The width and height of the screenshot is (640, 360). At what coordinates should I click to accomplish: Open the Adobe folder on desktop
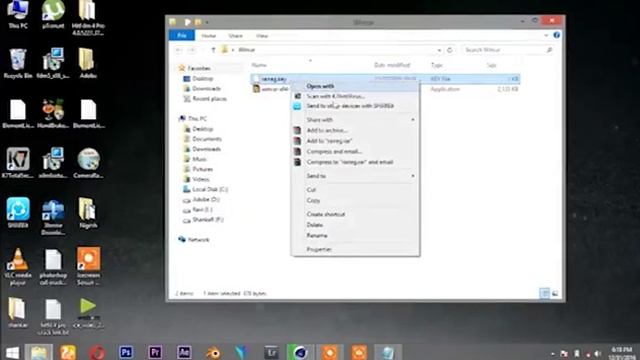pos(88,63)
